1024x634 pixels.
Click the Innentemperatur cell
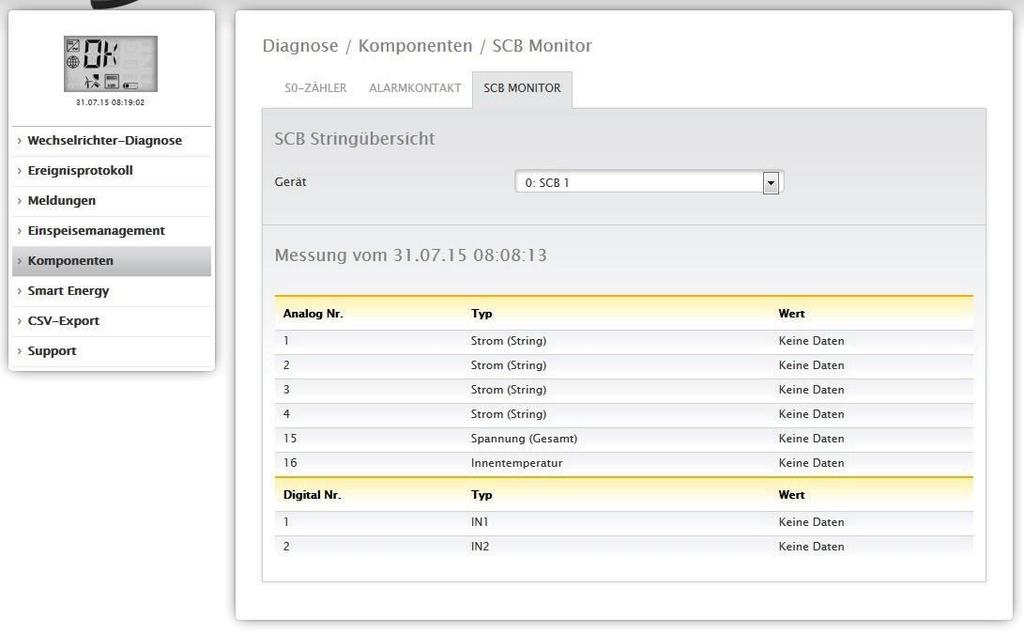(x=517, y=463)
